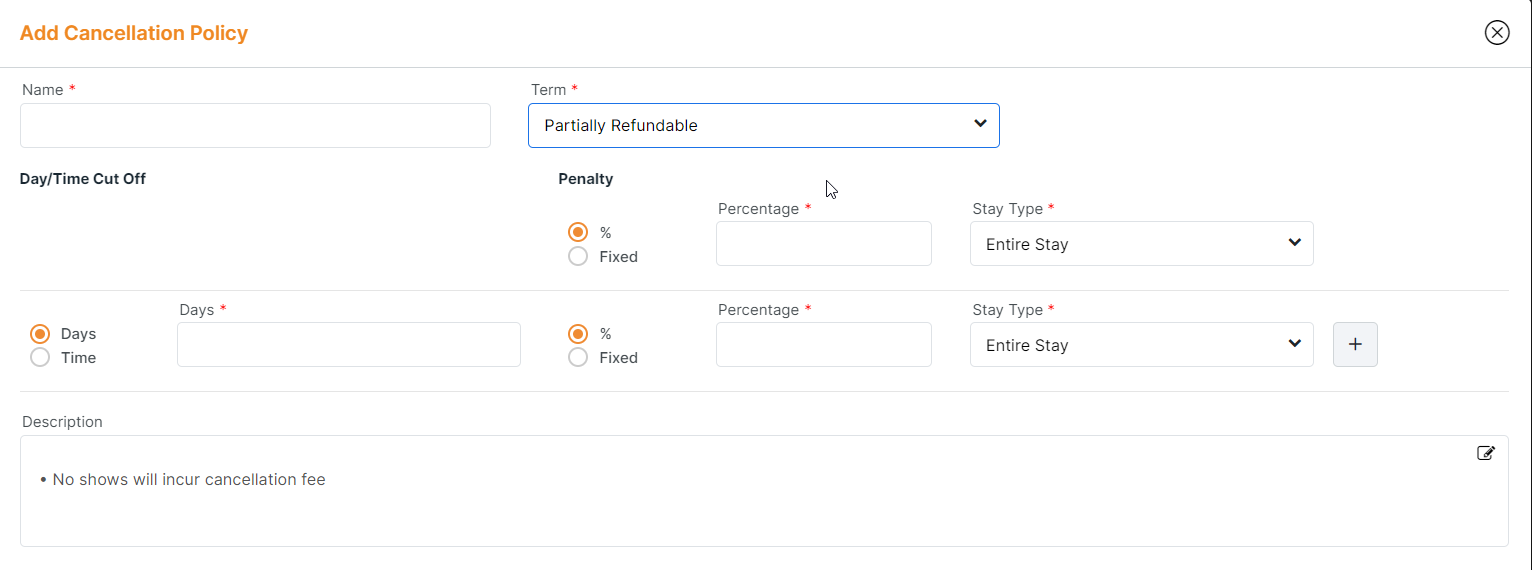The width and height of the screenshot is (1532, 570).
Task: Click the Term dropdown chevron arrow
Action: tap(980, 124)
